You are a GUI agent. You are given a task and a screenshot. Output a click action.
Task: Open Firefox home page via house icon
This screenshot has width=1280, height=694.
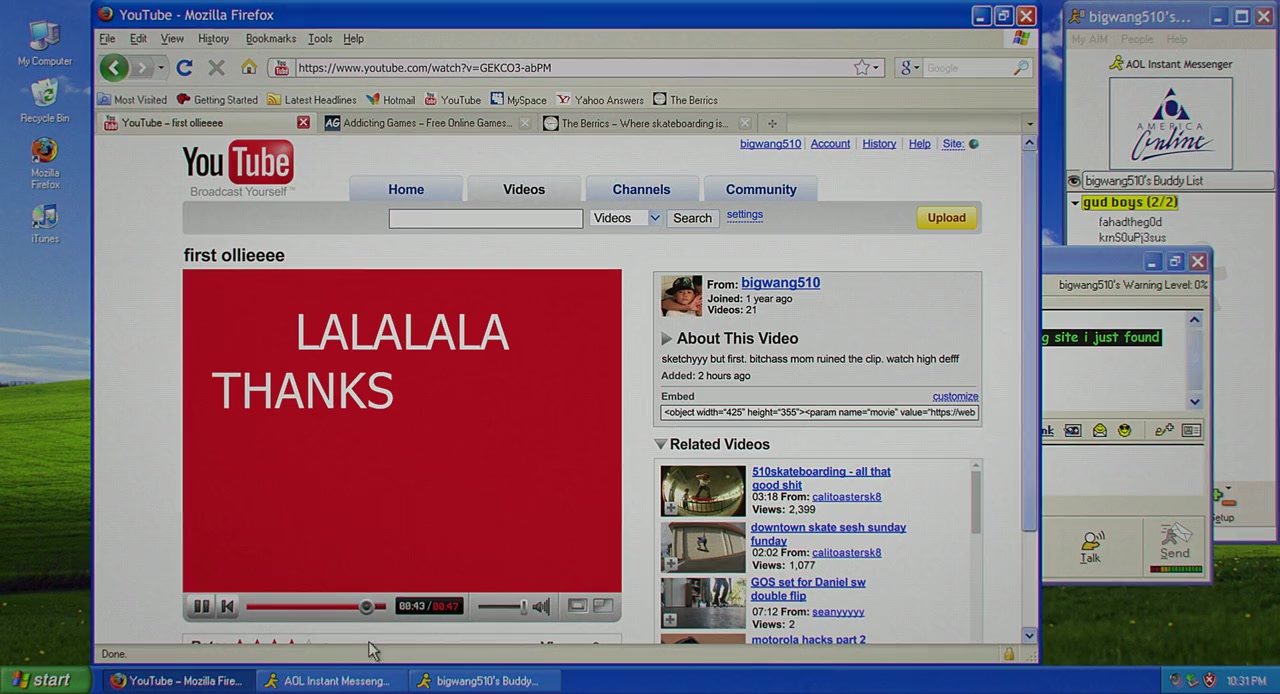[x=249, y=67]
